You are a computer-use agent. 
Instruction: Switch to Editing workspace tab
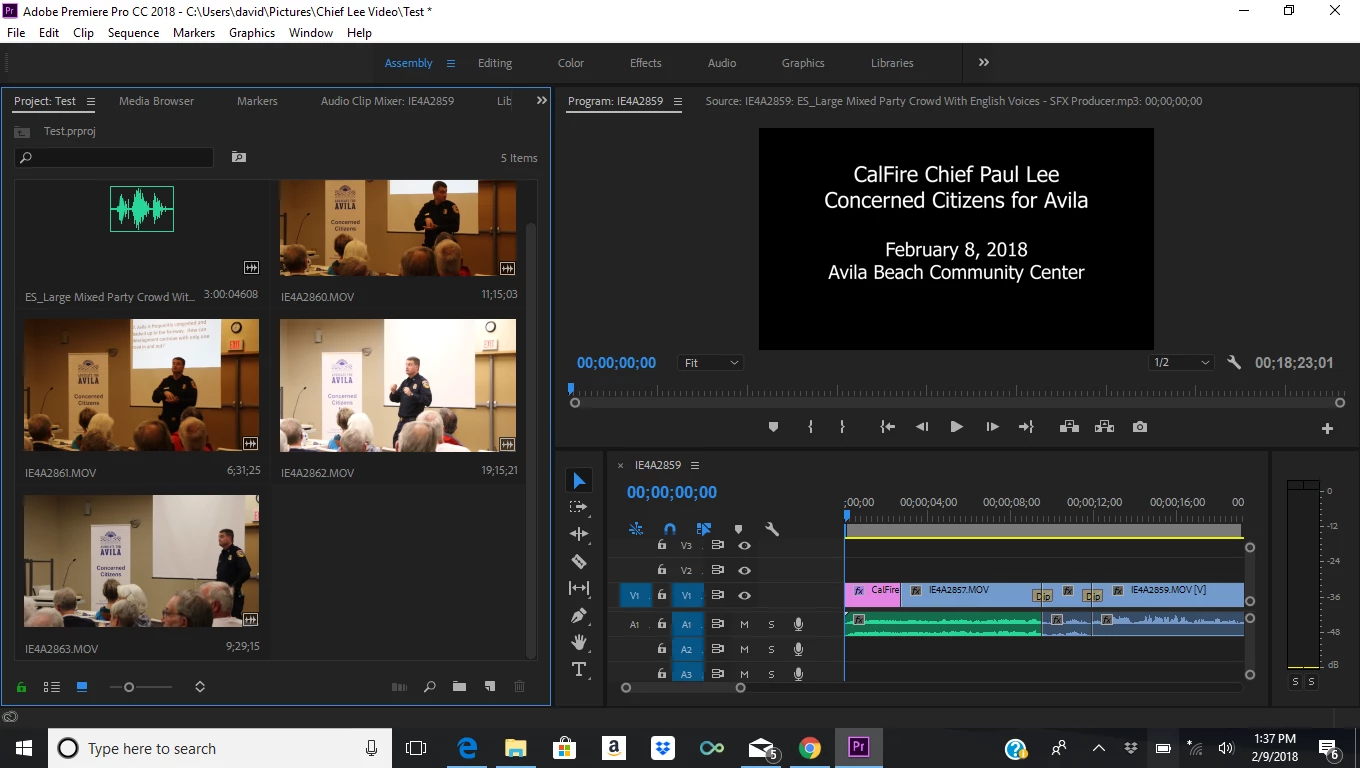click(x=495, y=63)
